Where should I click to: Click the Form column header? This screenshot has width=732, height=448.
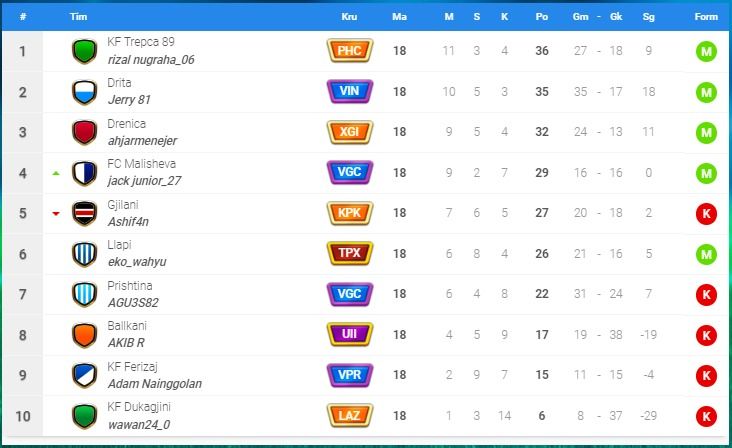pos(706,17)
